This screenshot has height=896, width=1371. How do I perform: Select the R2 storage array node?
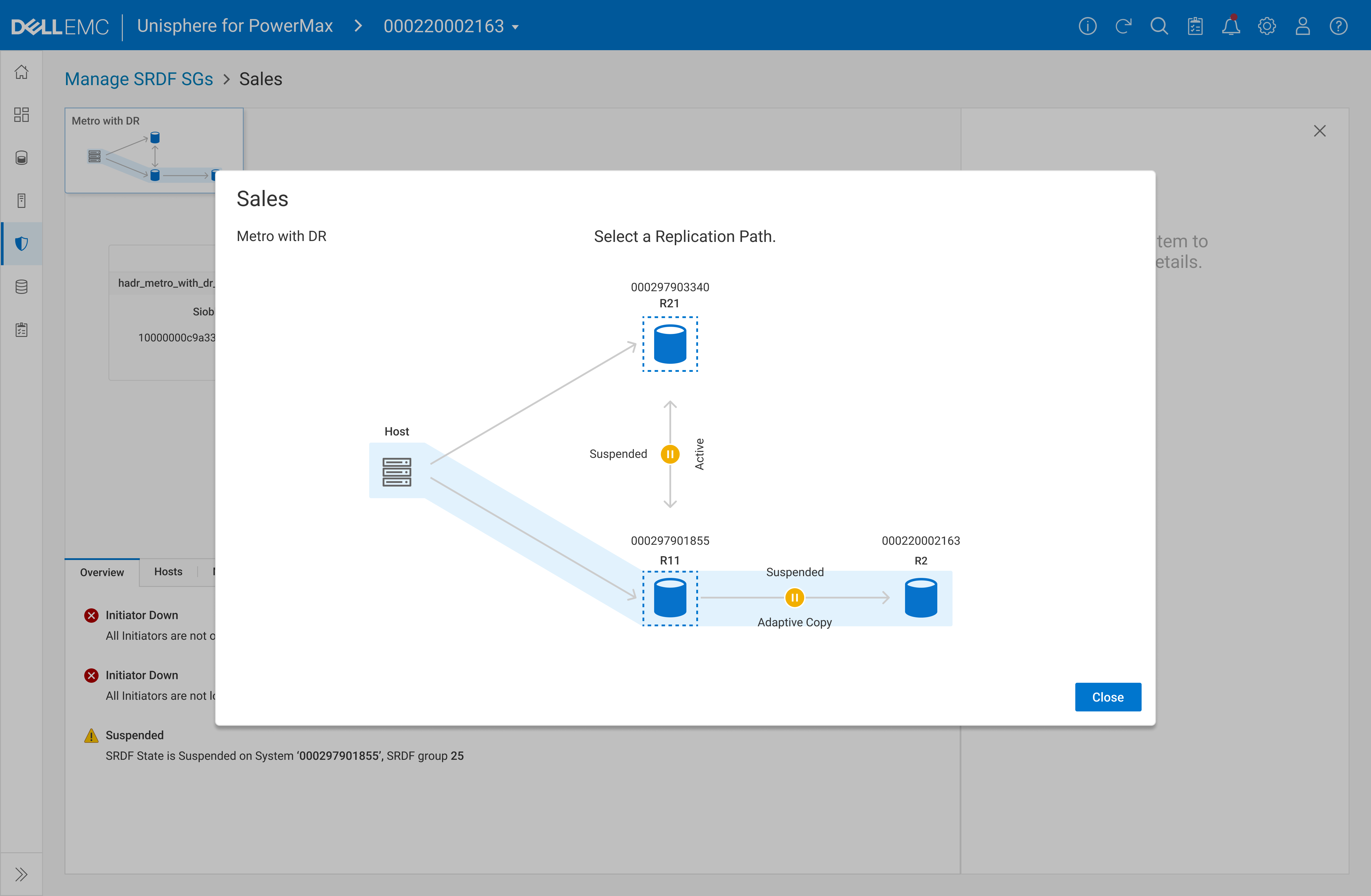[x=921, y=598]
